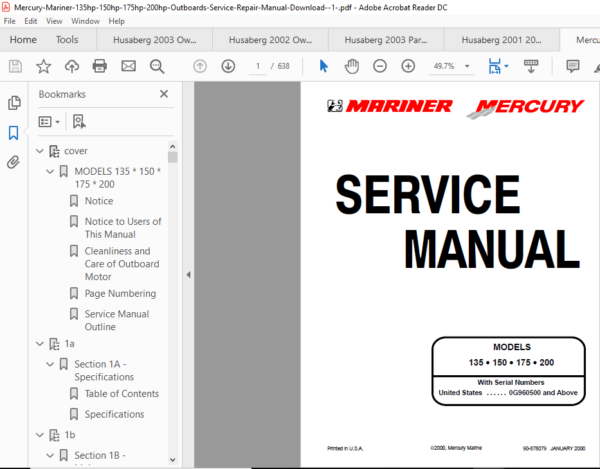Open the Find text magnifier tool

157,66
